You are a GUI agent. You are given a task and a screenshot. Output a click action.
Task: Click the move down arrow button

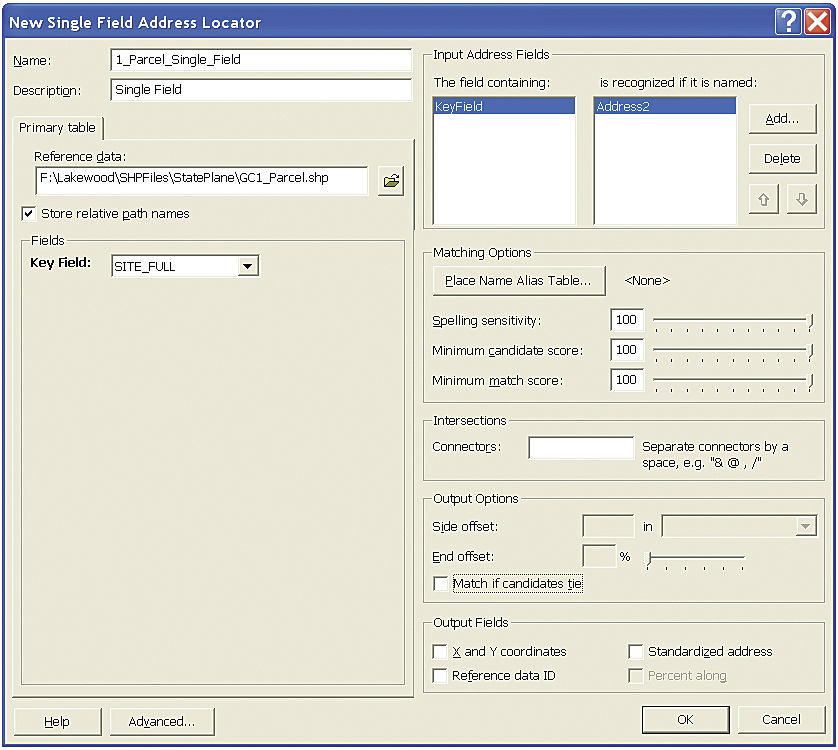pyautogui.click(x=801, y=199)
